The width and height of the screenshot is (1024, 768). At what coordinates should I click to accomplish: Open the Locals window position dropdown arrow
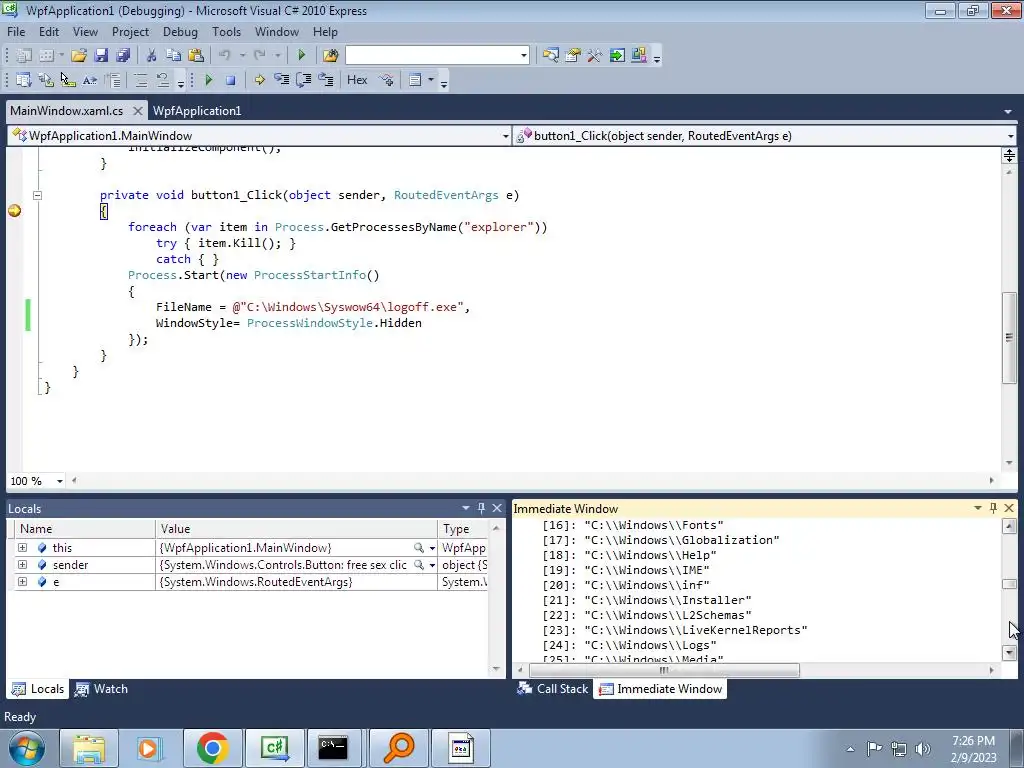(466, 507)
